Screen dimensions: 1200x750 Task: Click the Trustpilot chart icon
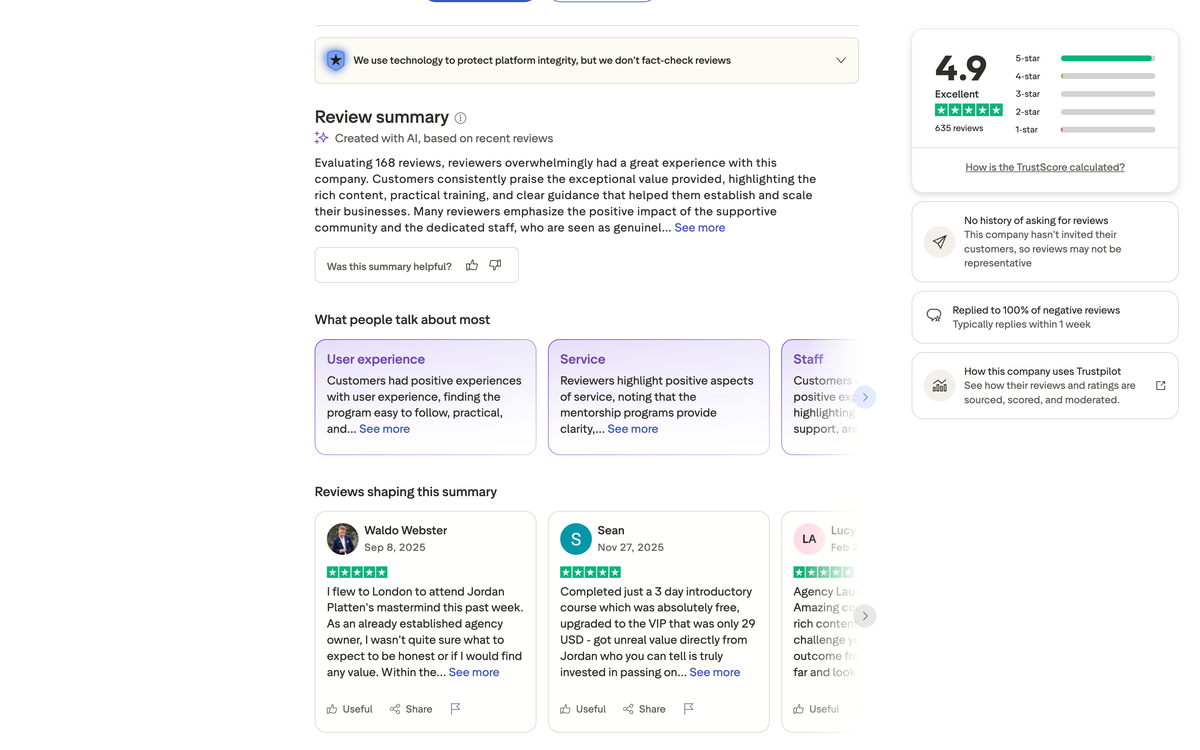pyautogui.click(x=939, y=385)
